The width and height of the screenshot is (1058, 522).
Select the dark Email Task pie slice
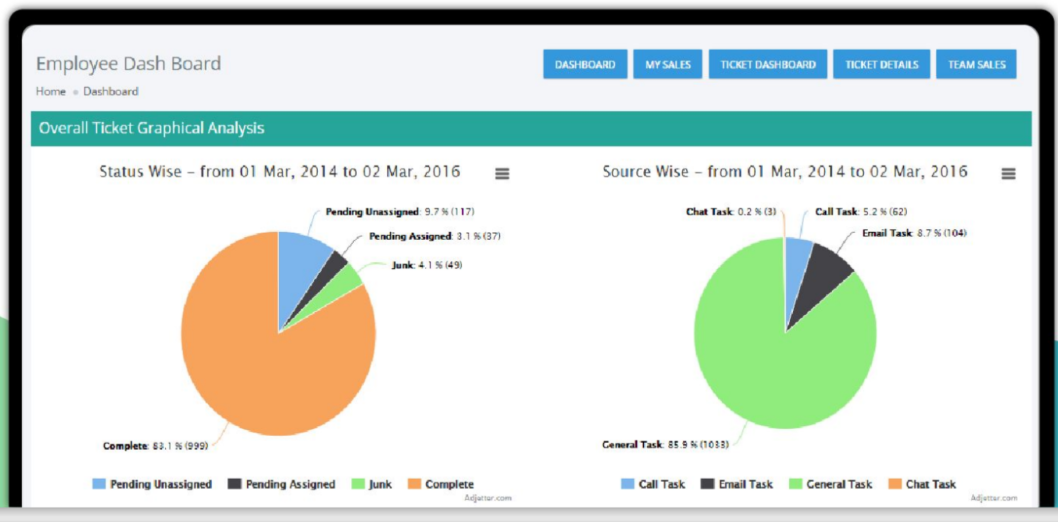(x=823, y=277)
